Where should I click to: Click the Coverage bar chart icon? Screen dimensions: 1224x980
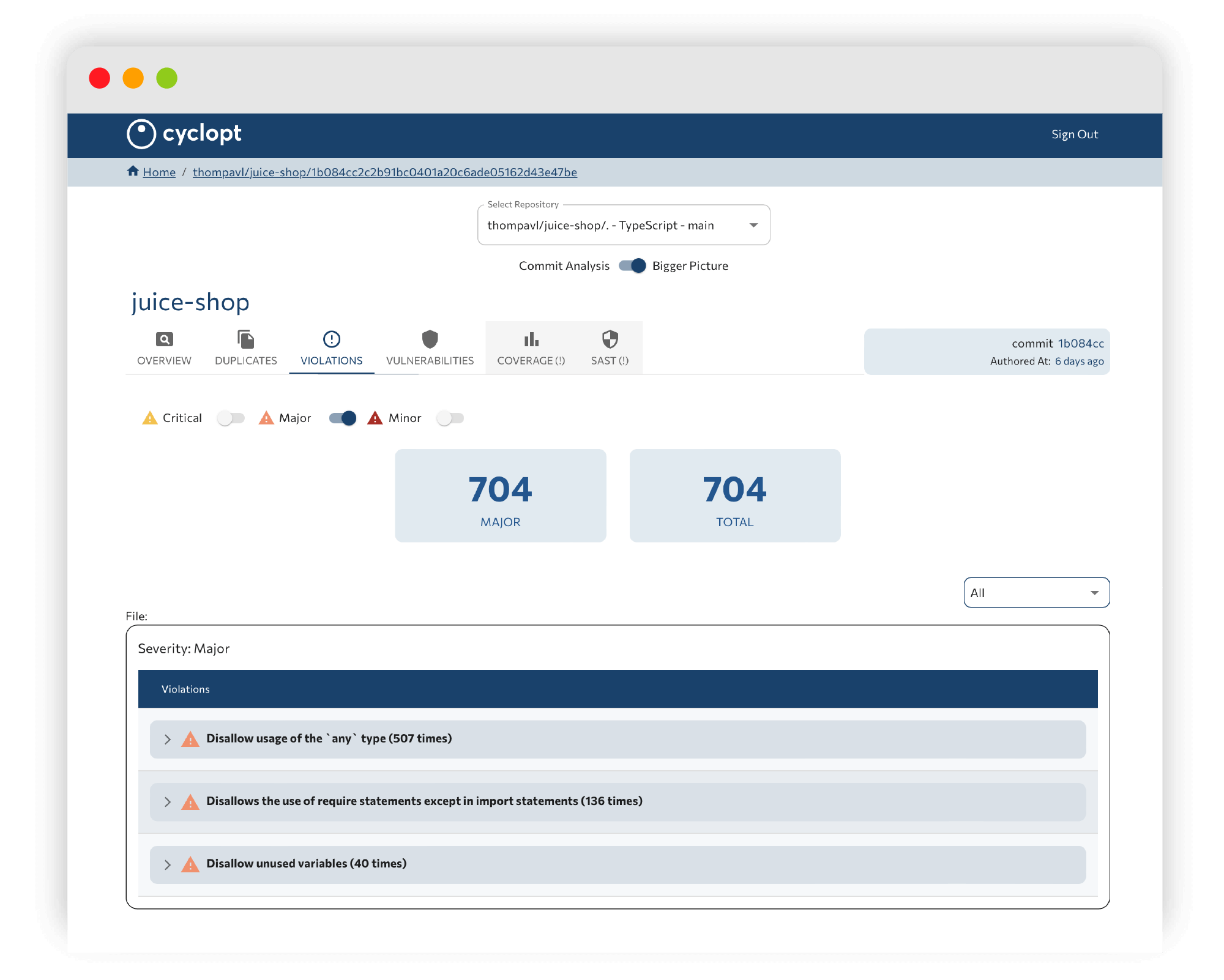(531, 339)
